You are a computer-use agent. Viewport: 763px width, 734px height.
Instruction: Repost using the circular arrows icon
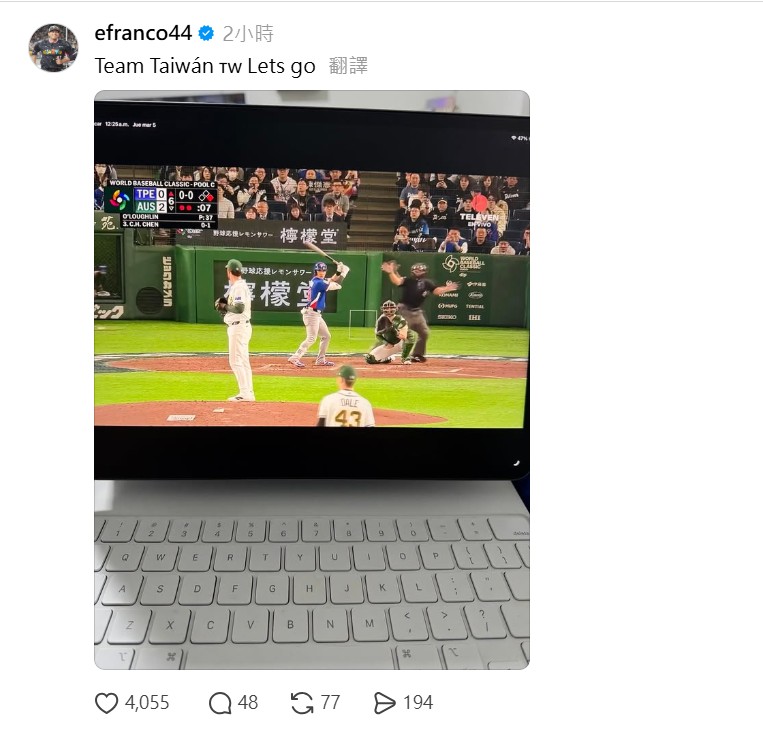pyautogui.click(x=302, y=703)
